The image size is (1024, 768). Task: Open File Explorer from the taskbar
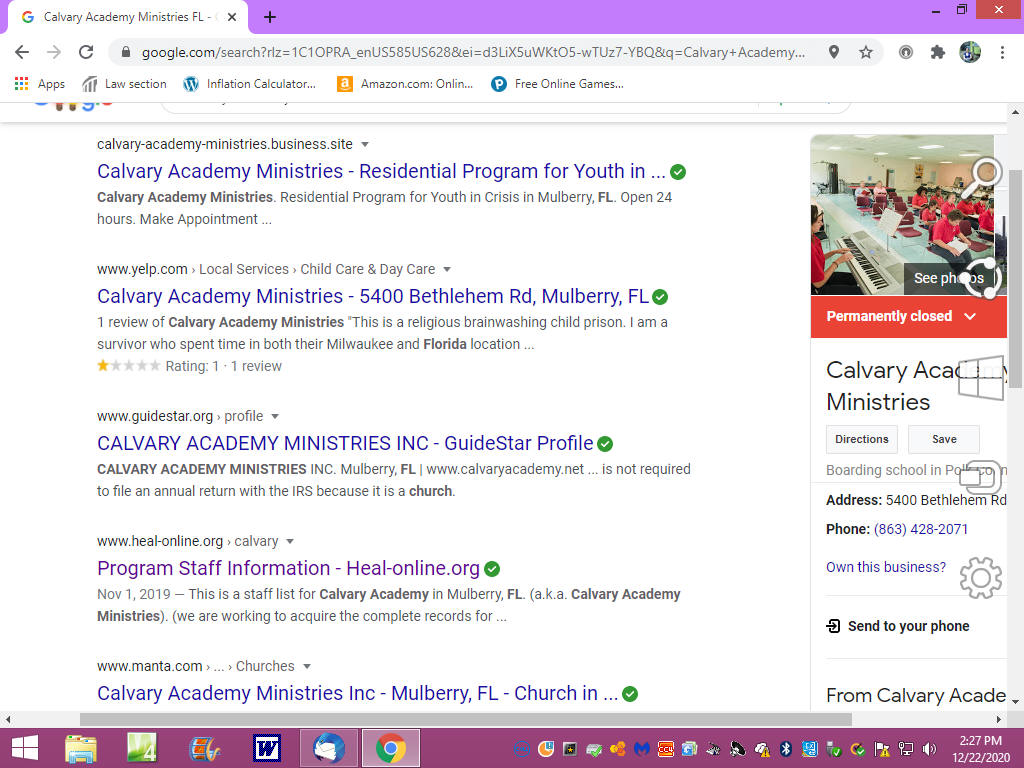click(x=81, y=748)
